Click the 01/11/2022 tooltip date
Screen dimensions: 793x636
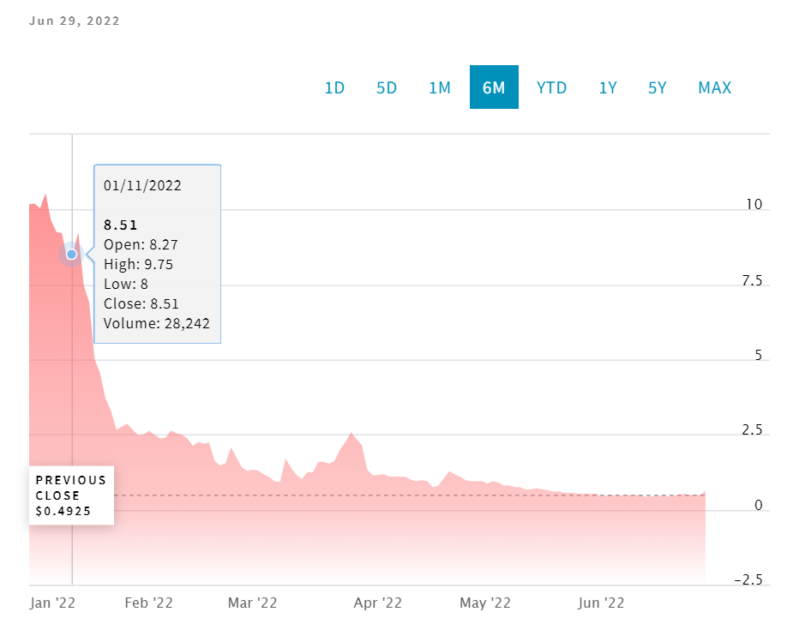click(x=142, y=186)
